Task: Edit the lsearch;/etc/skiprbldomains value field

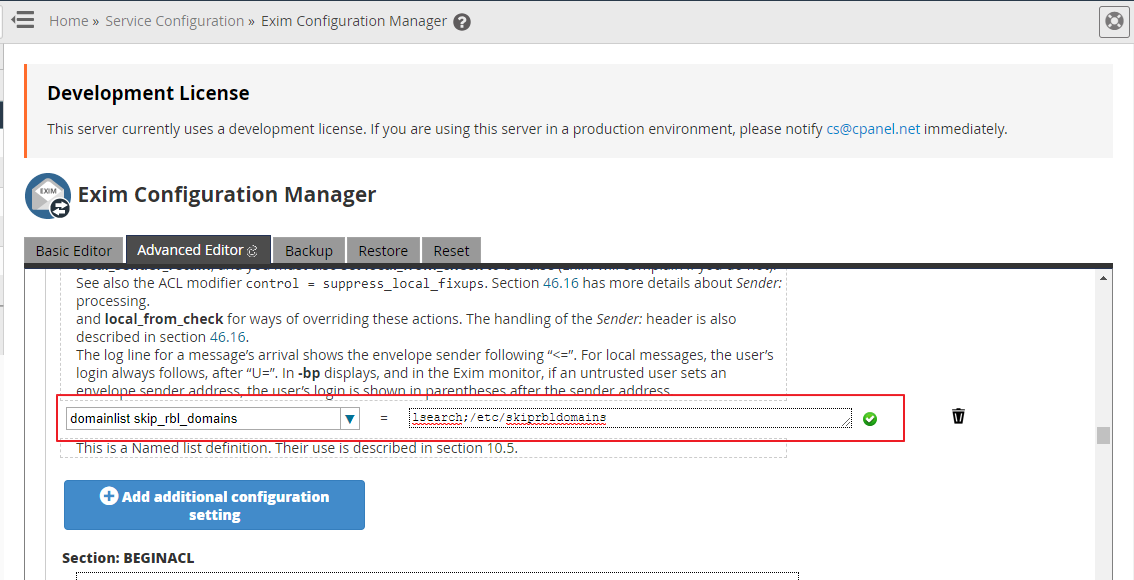Action: [630, 418]
